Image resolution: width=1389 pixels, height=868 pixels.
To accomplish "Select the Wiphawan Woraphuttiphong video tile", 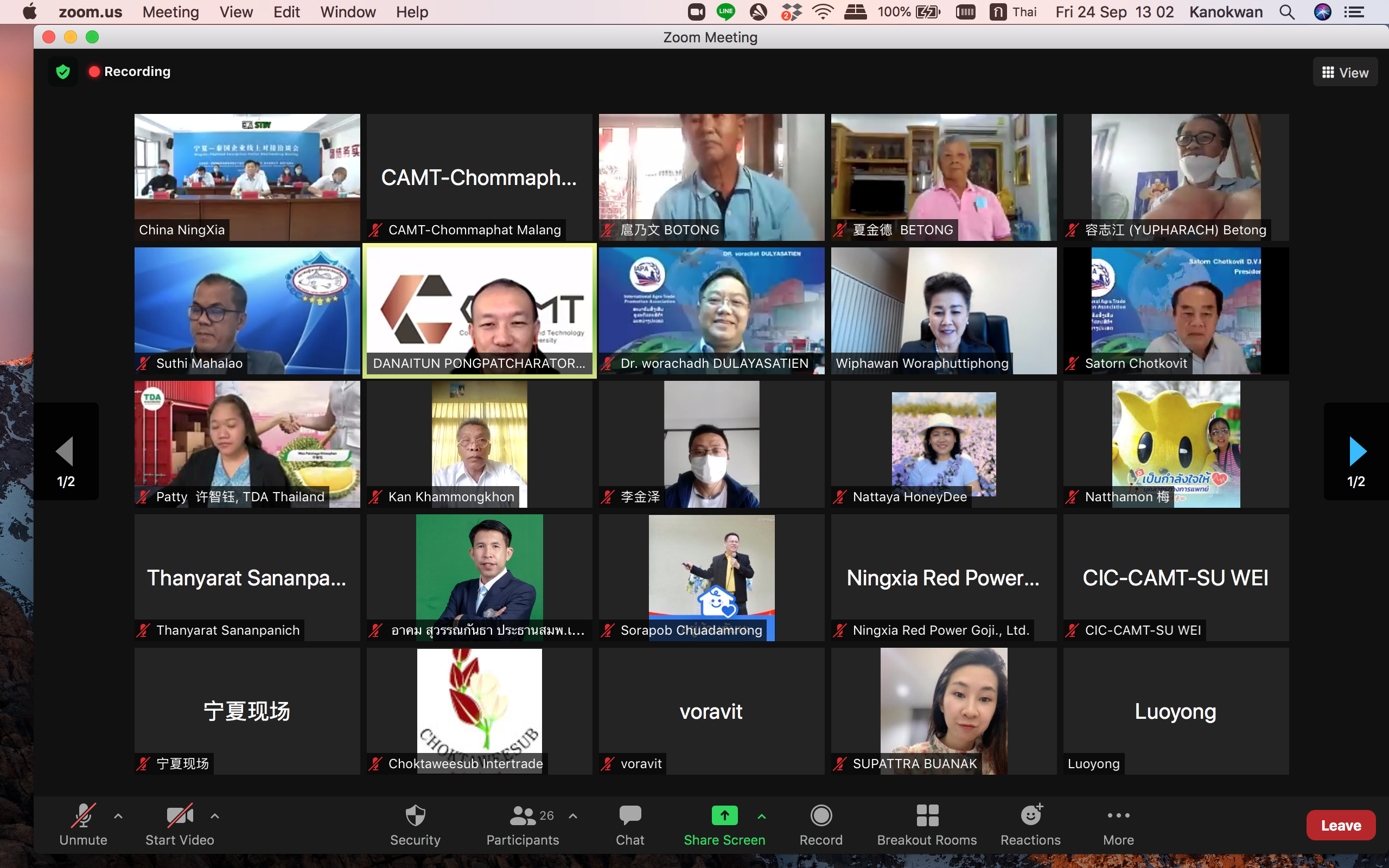I will click(x=944, y=310).
